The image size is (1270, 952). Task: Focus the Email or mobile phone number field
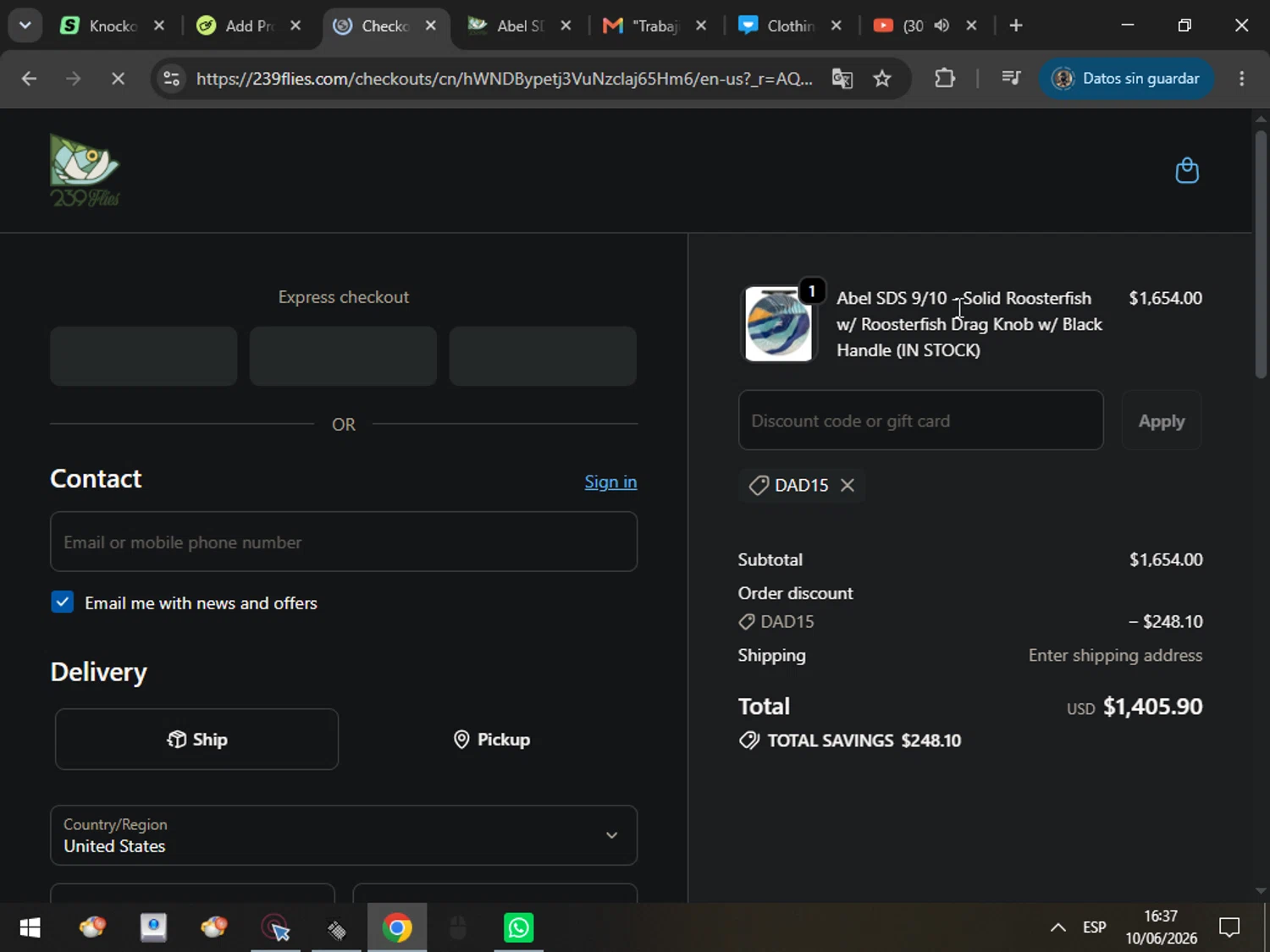(x=344, y=542)
